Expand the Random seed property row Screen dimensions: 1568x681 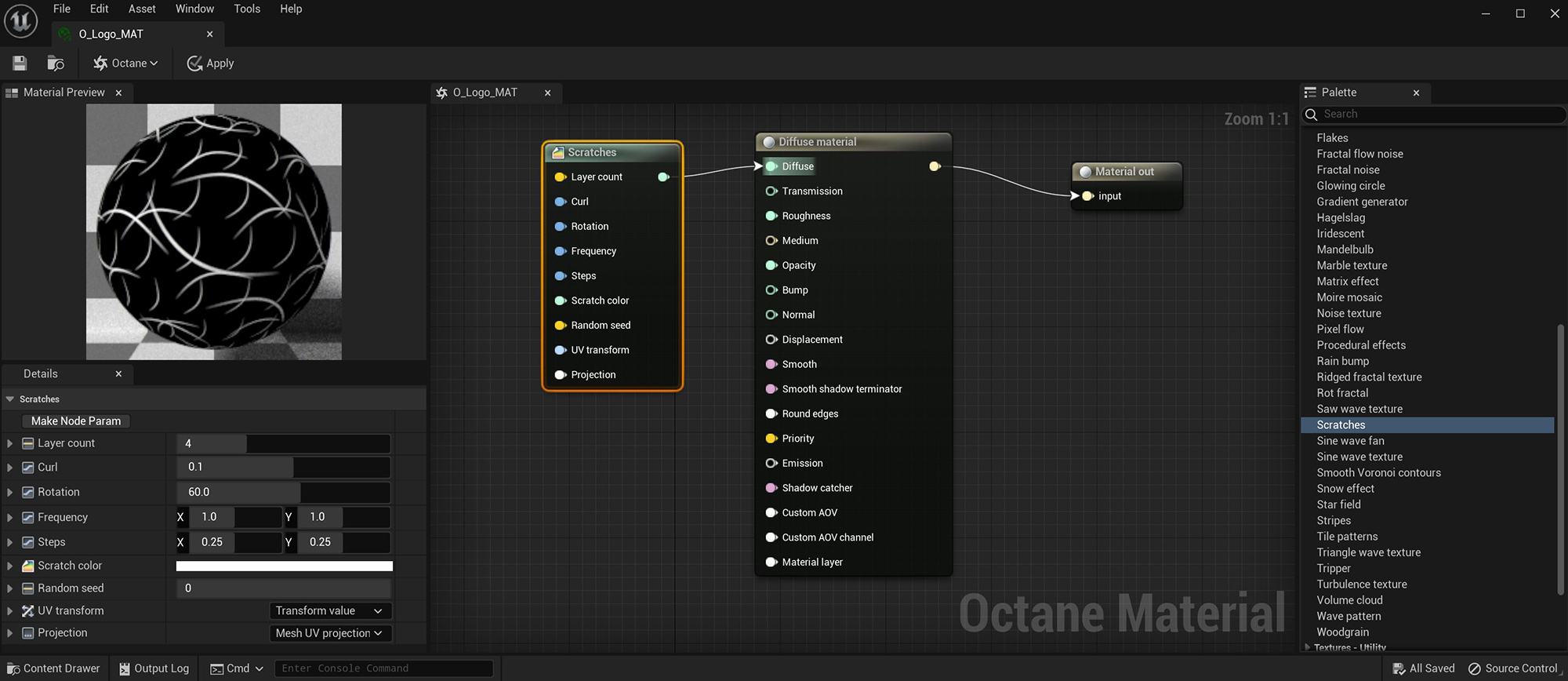tap(9, 588)
